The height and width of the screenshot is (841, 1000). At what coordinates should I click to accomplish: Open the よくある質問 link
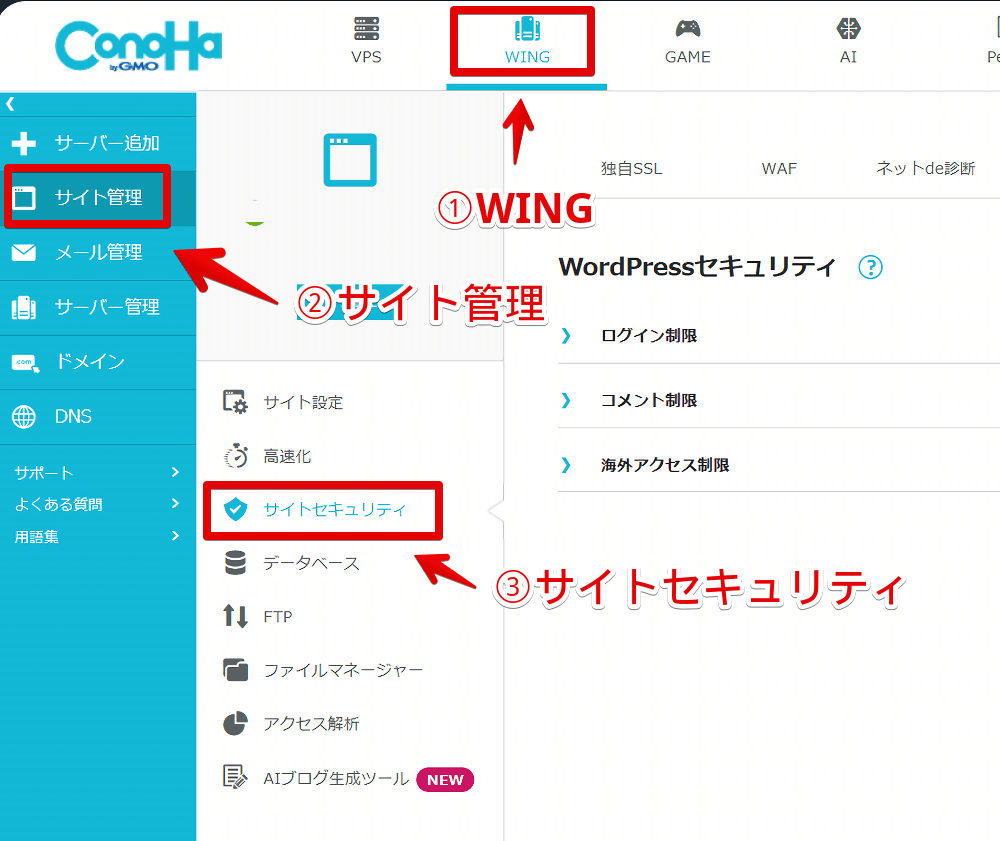click(x=58, y=504)
